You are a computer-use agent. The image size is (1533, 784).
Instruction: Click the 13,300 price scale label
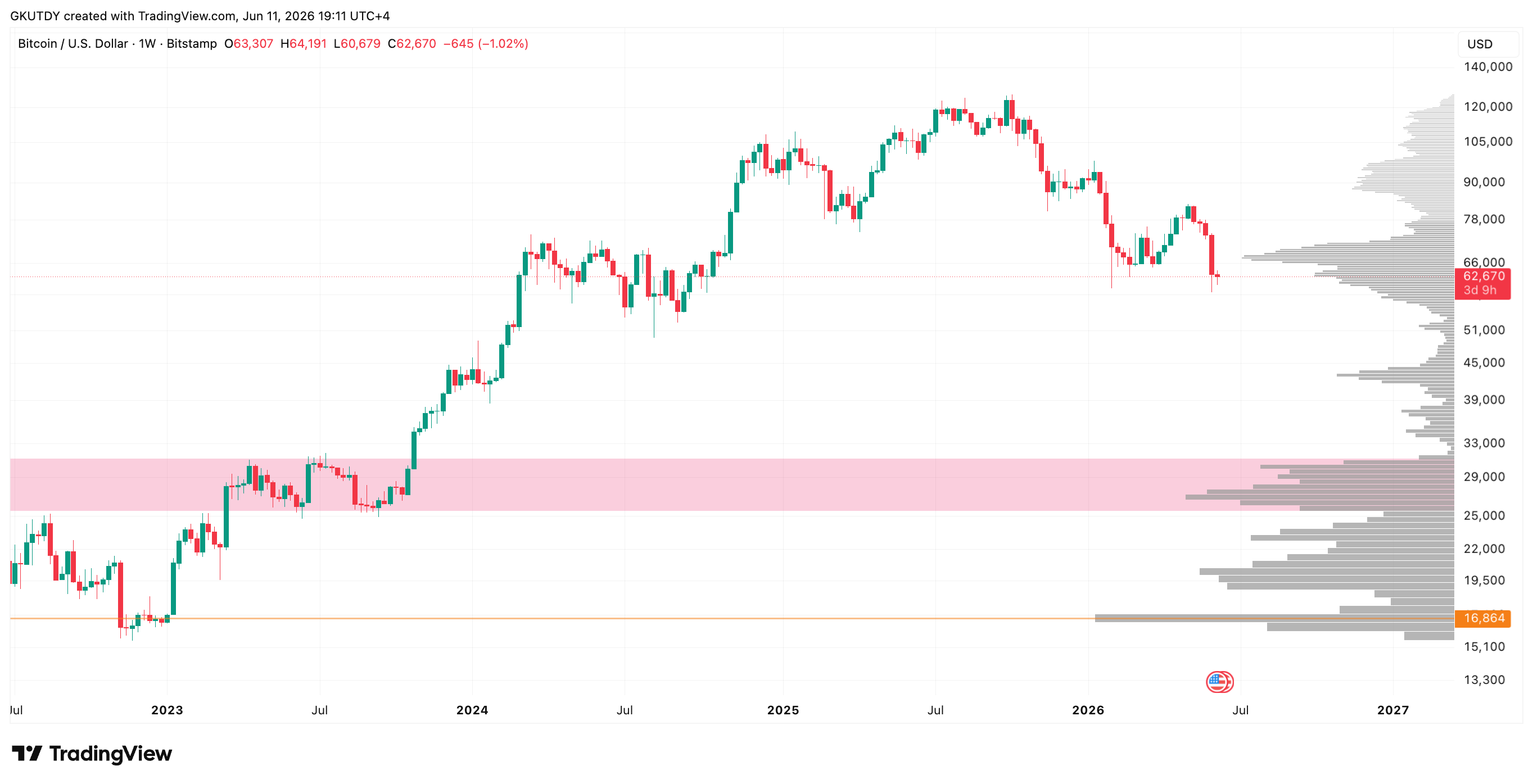[x=1484, y=679]
